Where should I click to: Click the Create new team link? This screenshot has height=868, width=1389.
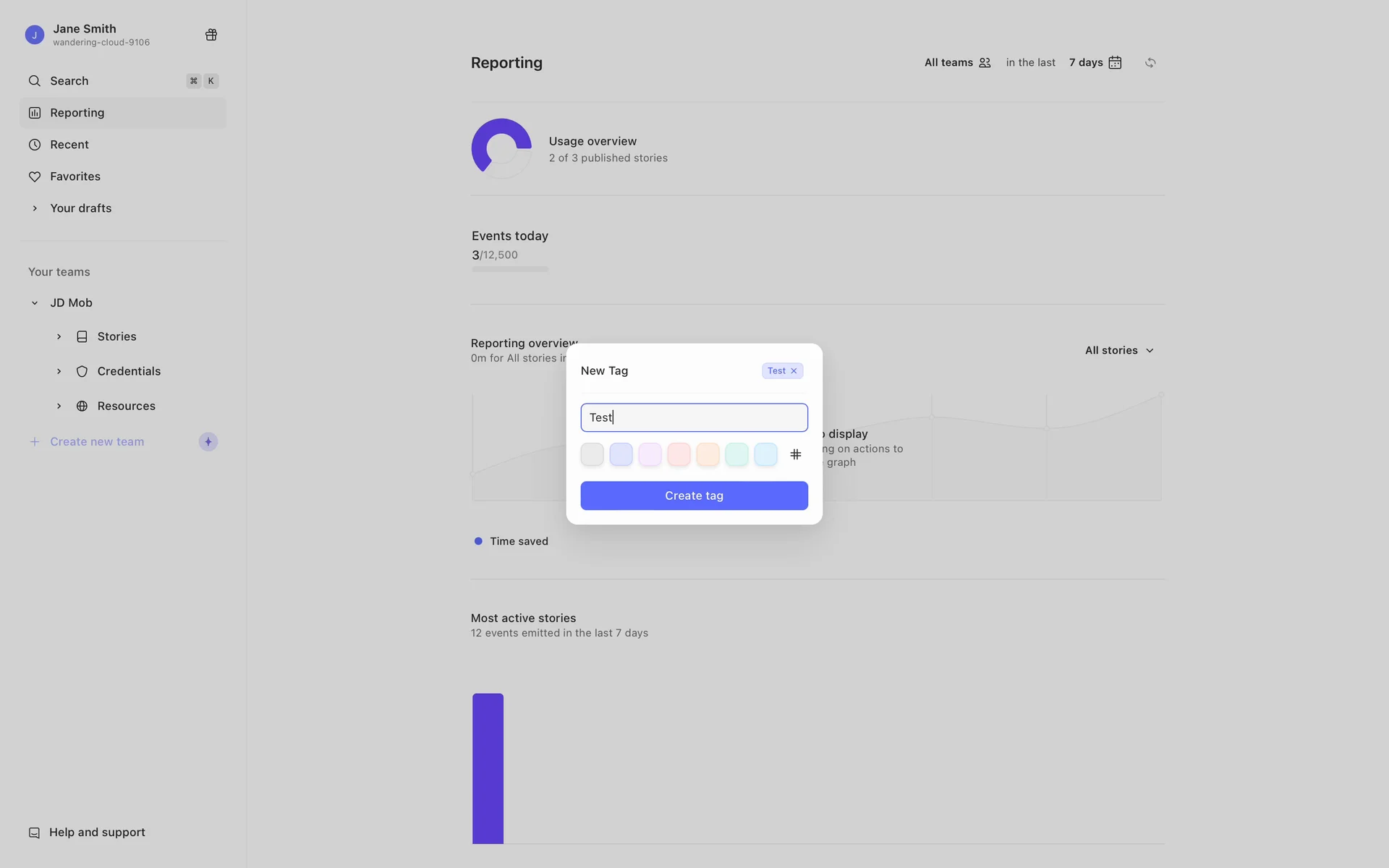point(97,442)
